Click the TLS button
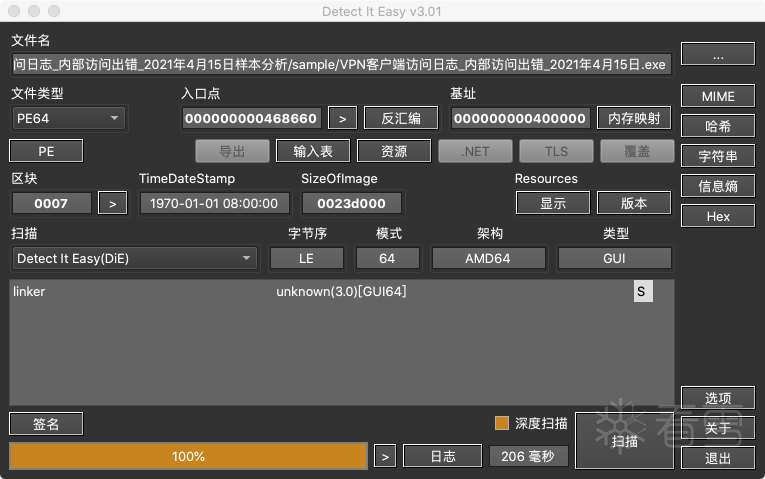 click(x=556, y=151)
